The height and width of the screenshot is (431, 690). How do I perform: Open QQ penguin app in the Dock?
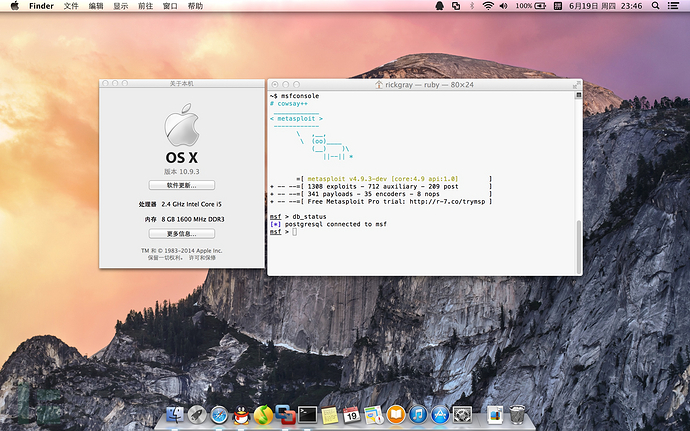click(241, 415)
